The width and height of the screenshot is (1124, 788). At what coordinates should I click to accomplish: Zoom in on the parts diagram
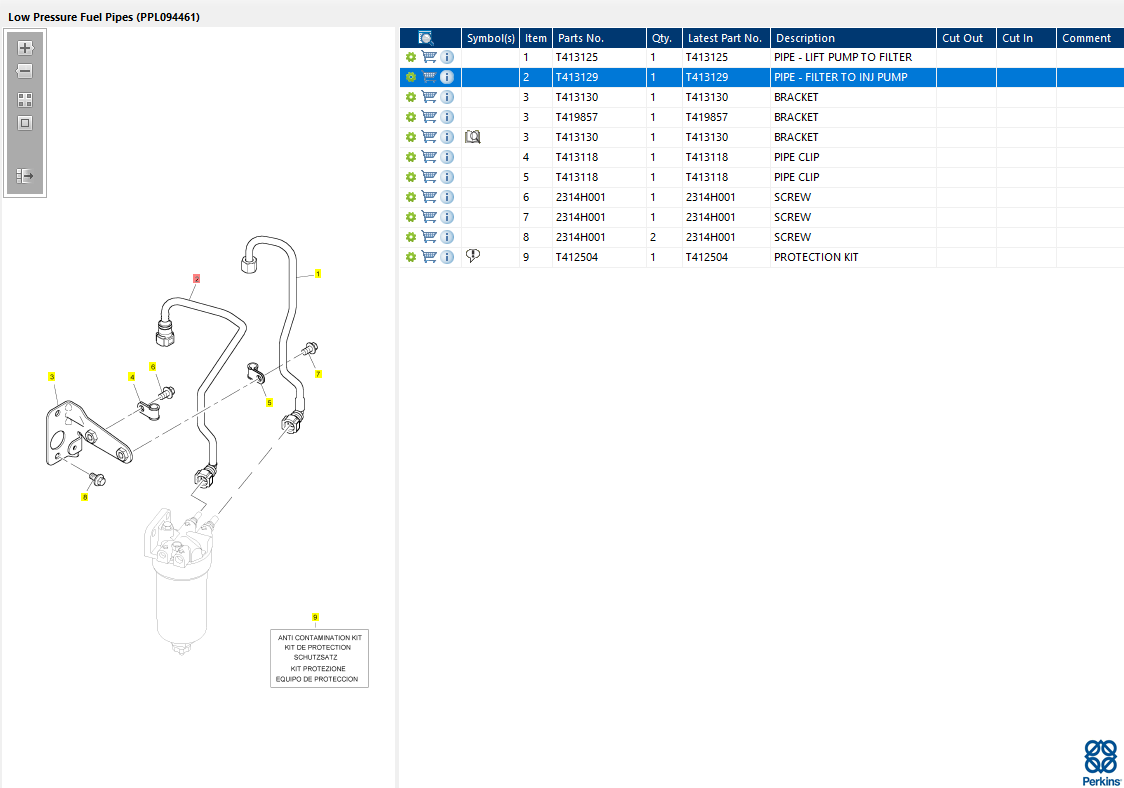tap(25, 48)
